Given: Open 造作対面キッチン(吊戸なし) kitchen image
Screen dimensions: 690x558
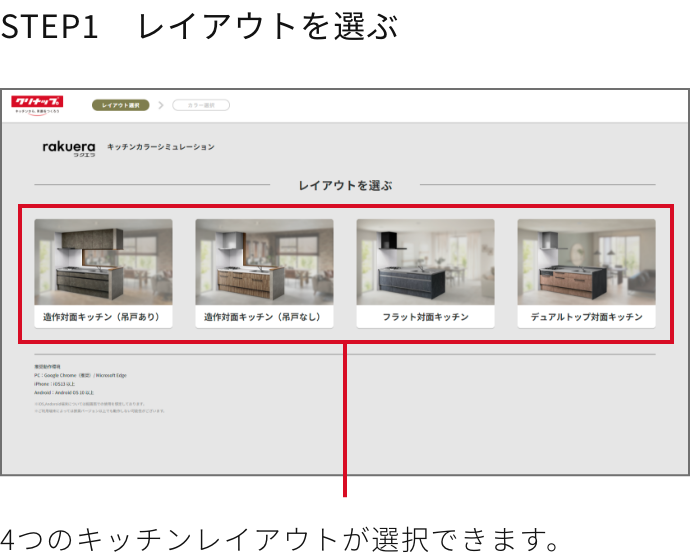Looking at the screenshot, I should tap(264, 262).
